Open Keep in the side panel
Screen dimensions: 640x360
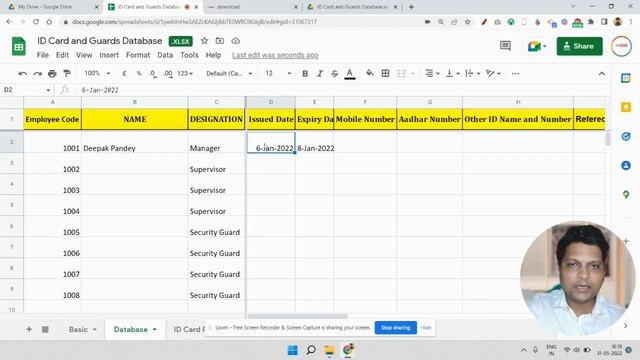(x=626, y=107)
